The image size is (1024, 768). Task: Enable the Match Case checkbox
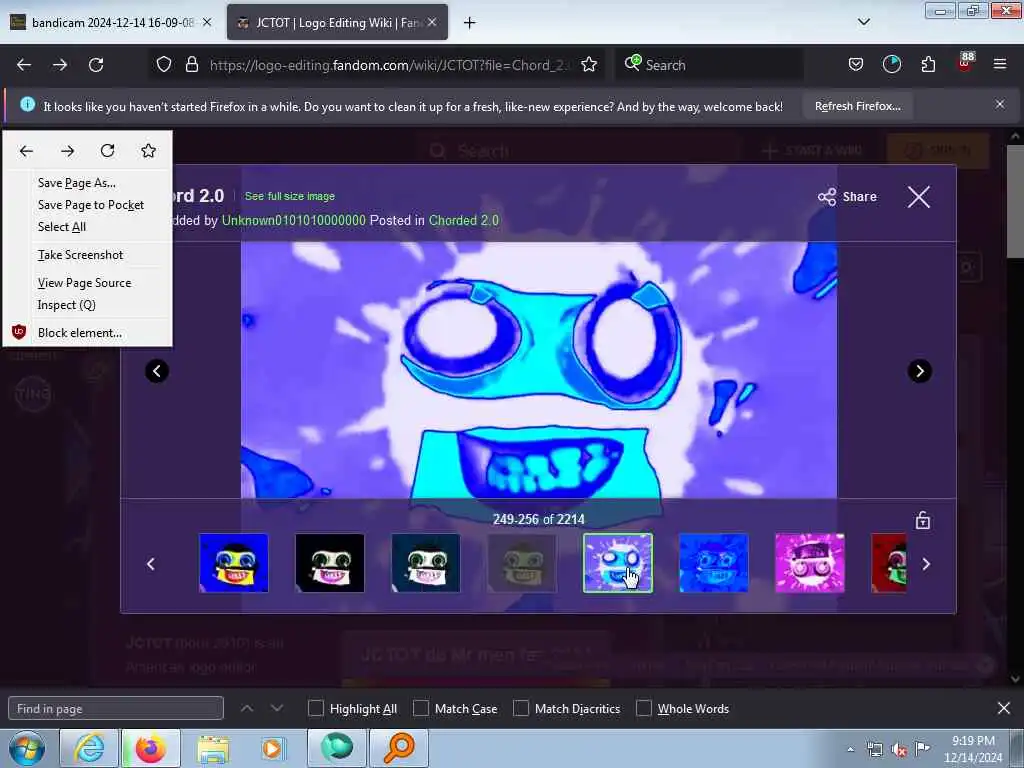(x=421, y=708)
